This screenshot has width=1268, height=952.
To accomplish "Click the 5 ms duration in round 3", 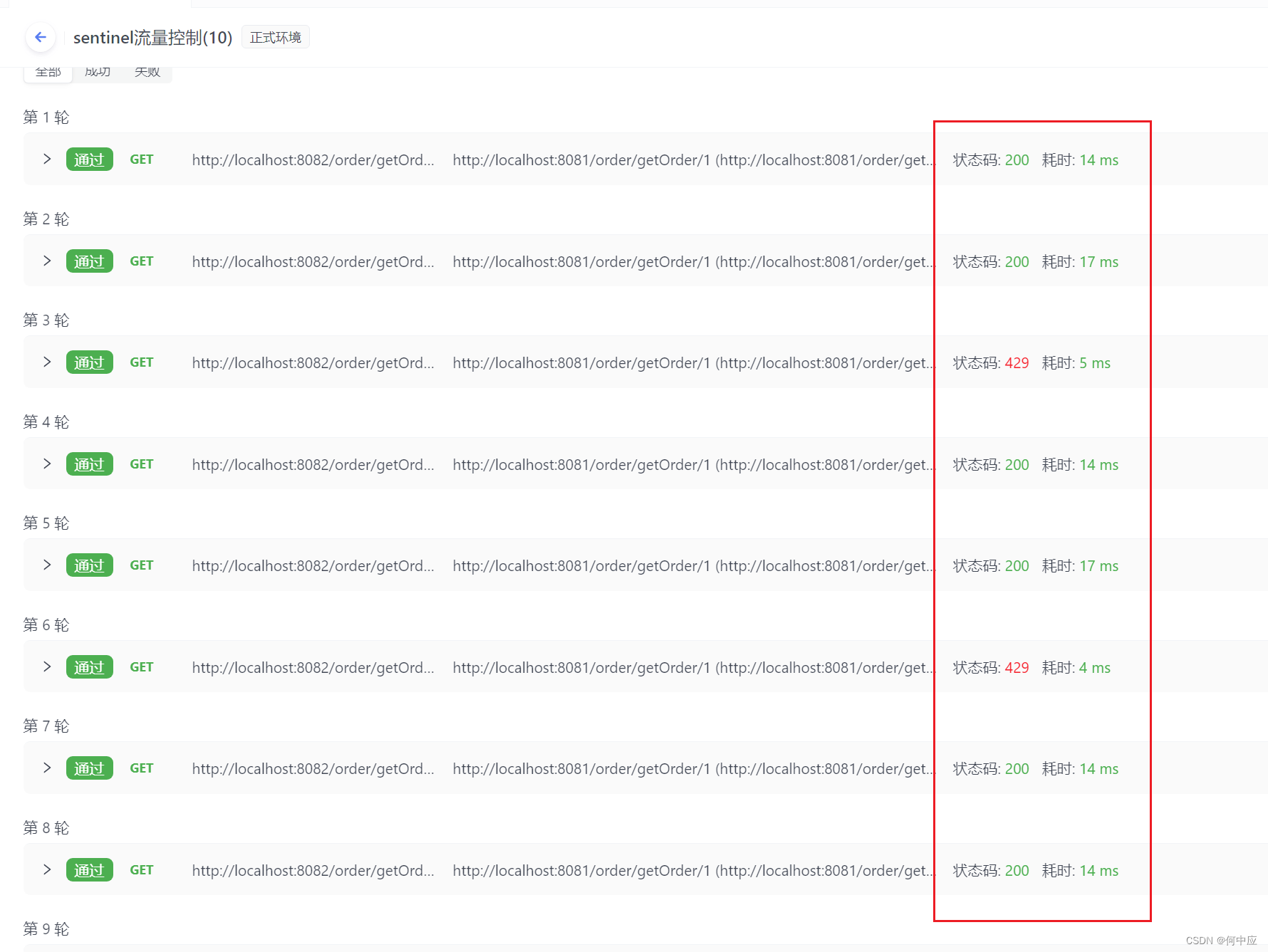I will pyautogui.click(x=1095, y=363).
